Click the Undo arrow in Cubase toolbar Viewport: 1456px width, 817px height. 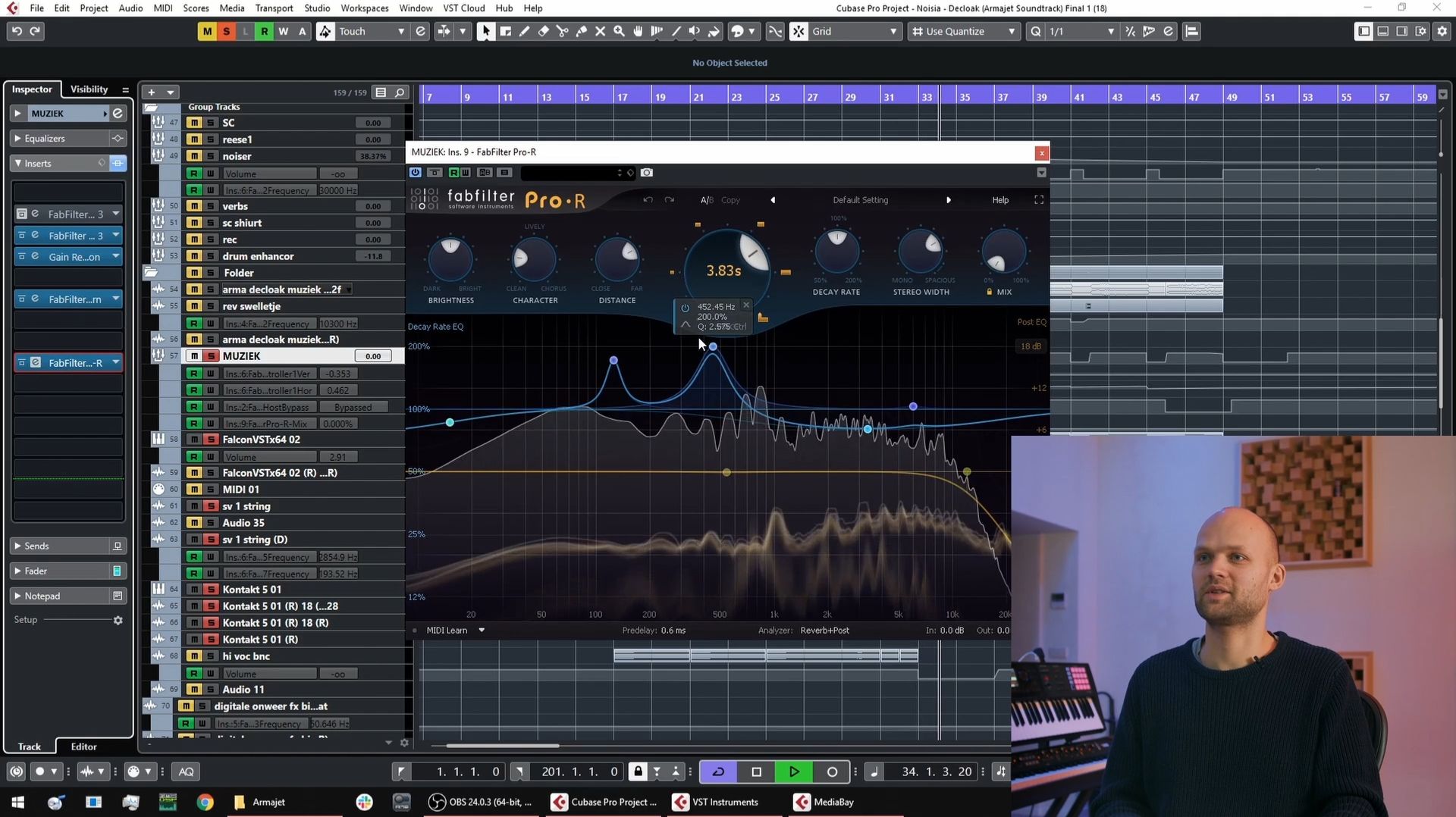(17, 31)
